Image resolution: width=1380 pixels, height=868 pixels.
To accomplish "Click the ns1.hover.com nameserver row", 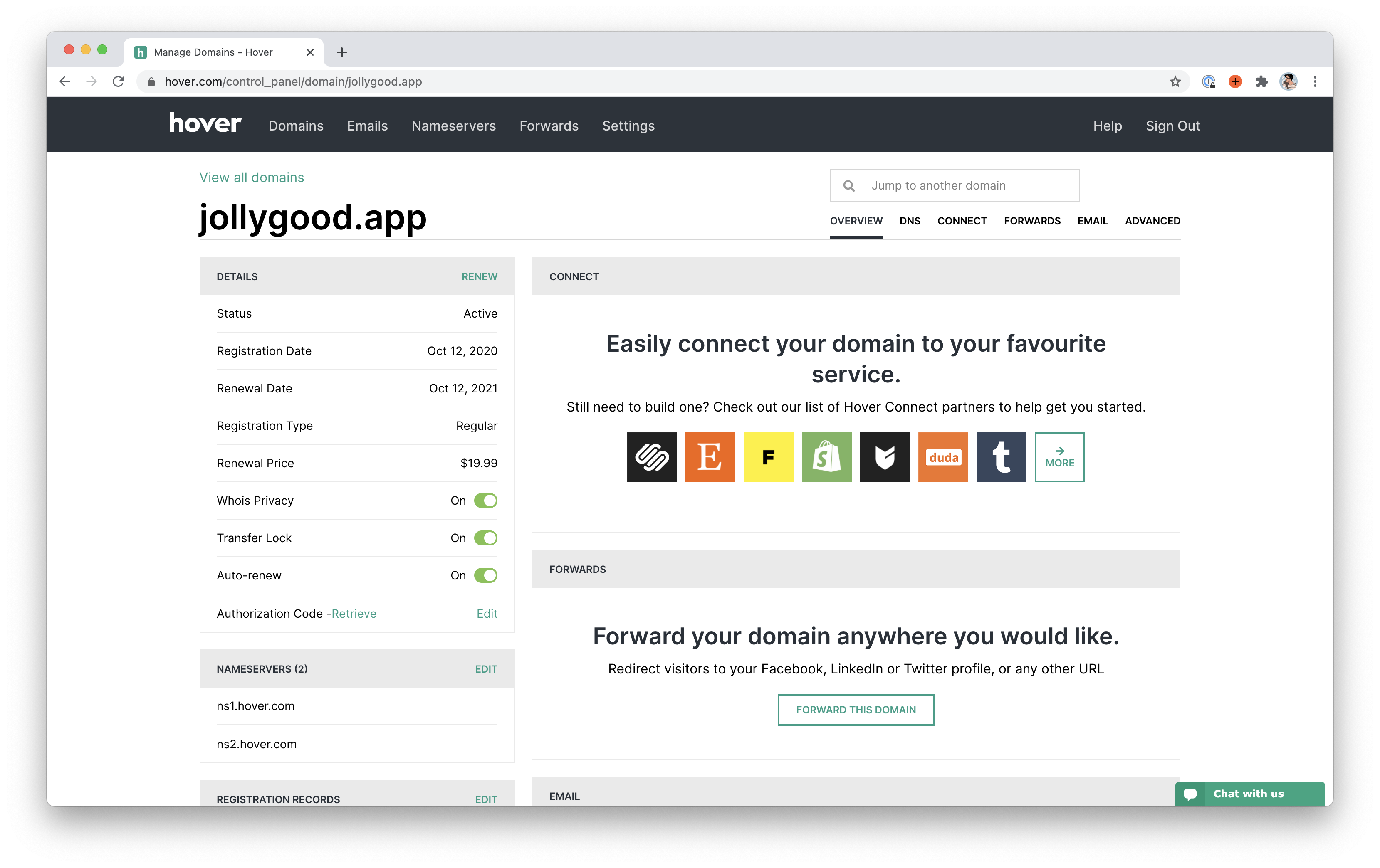I will [356, 706].
